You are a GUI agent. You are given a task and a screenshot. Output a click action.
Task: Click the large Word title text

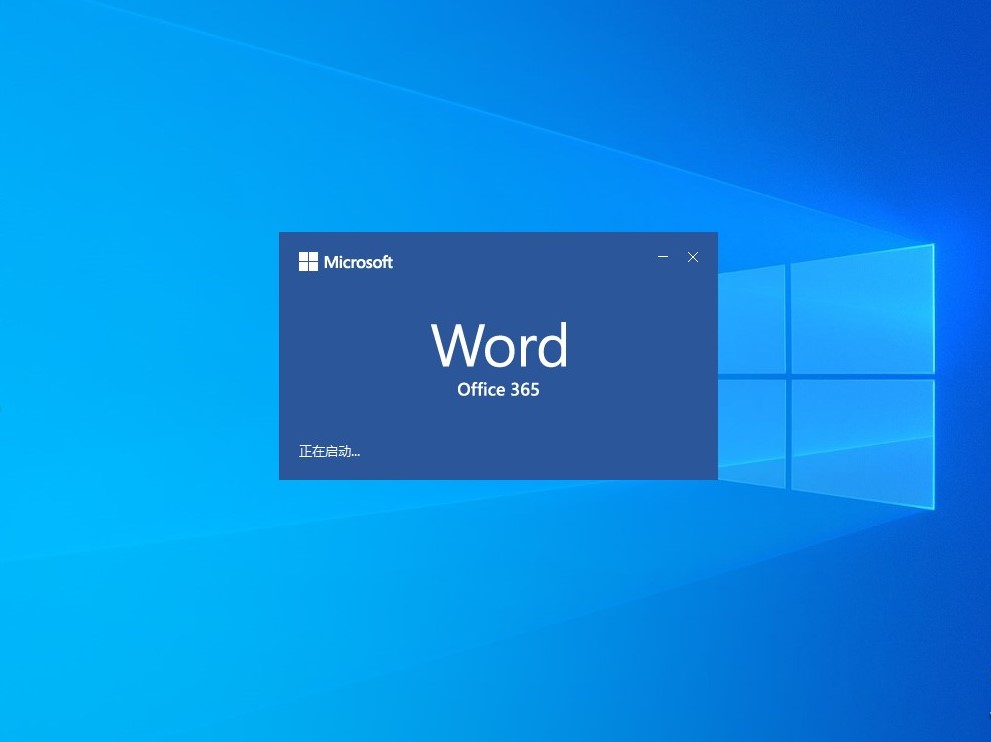499,344
